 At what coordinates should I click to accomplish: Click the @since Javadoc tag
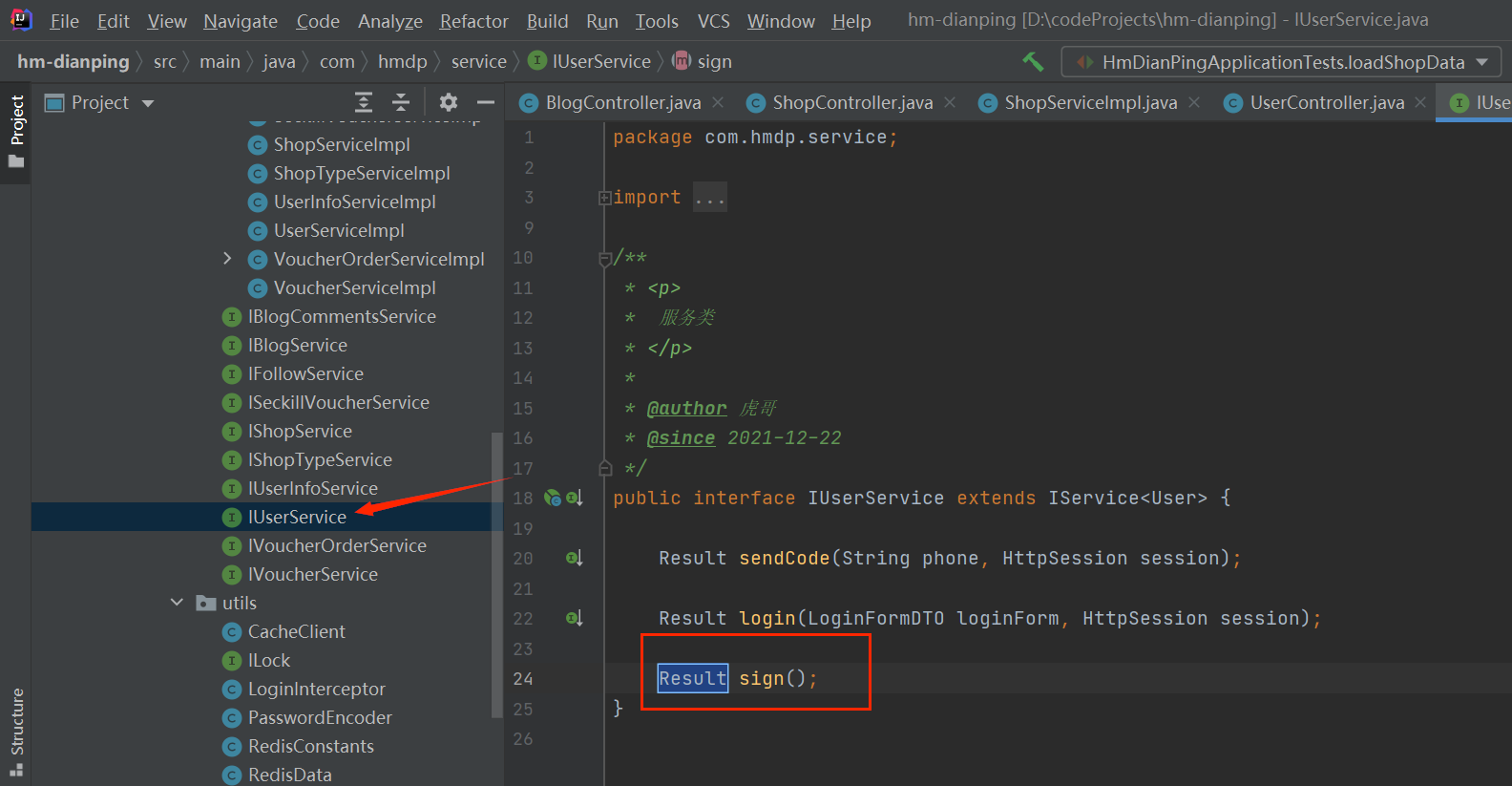tap(681, 437)
